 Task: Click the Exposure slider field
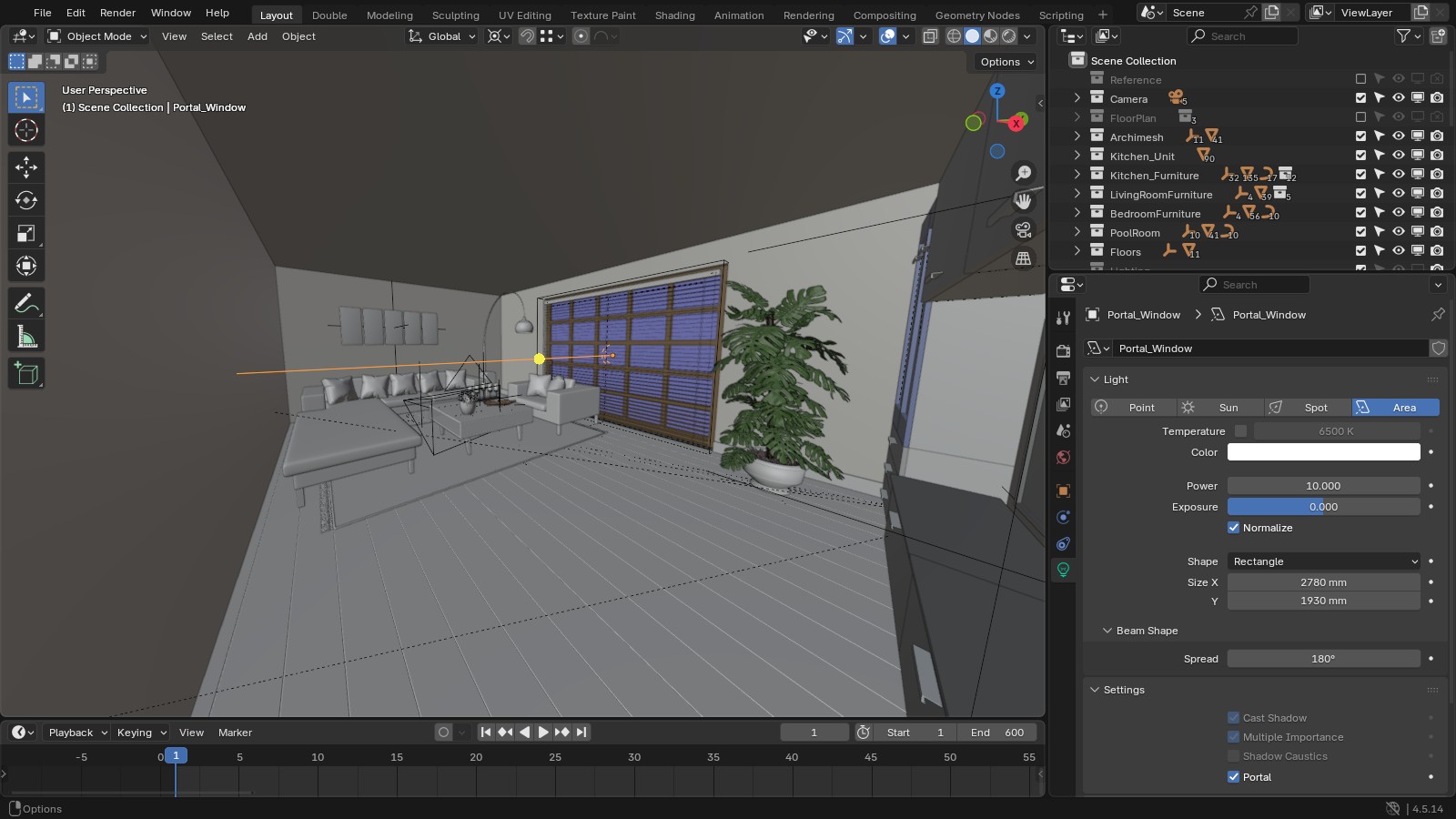(x=1324, y=507)
